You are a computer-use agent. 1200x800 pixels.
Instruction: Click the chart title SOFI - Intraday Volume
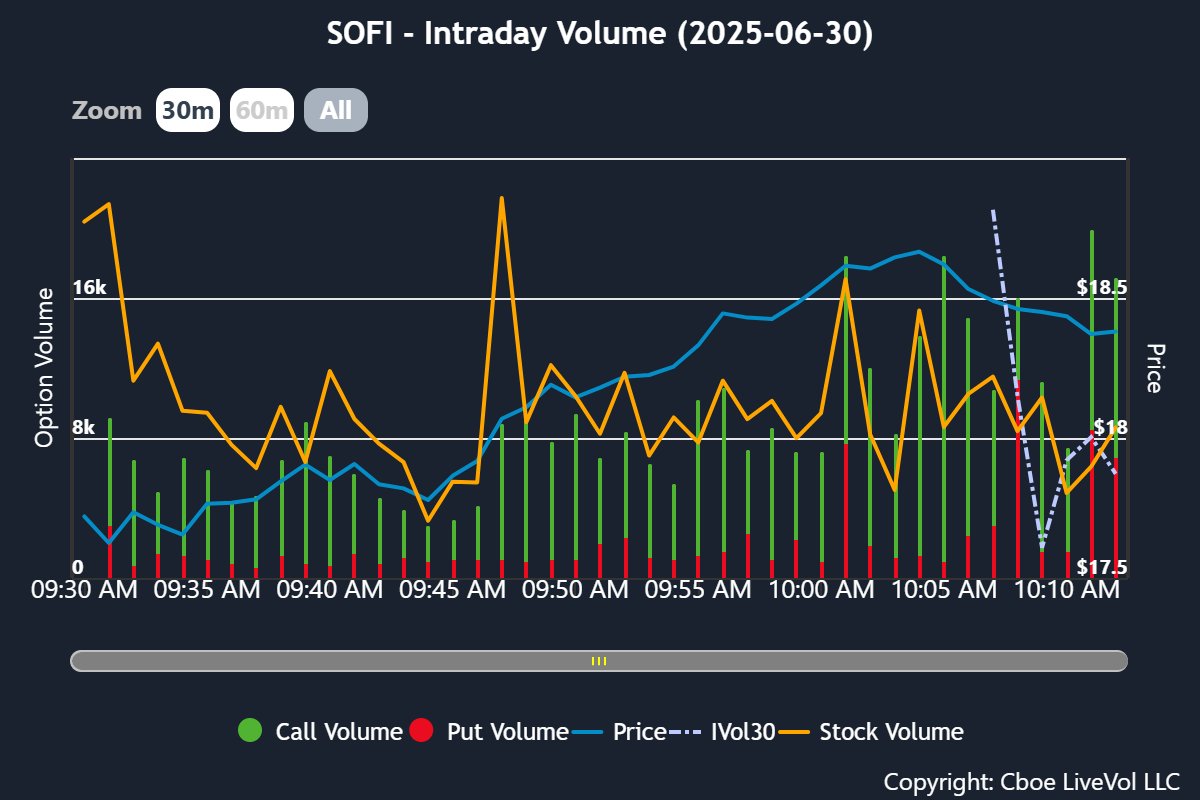[600, 33]
